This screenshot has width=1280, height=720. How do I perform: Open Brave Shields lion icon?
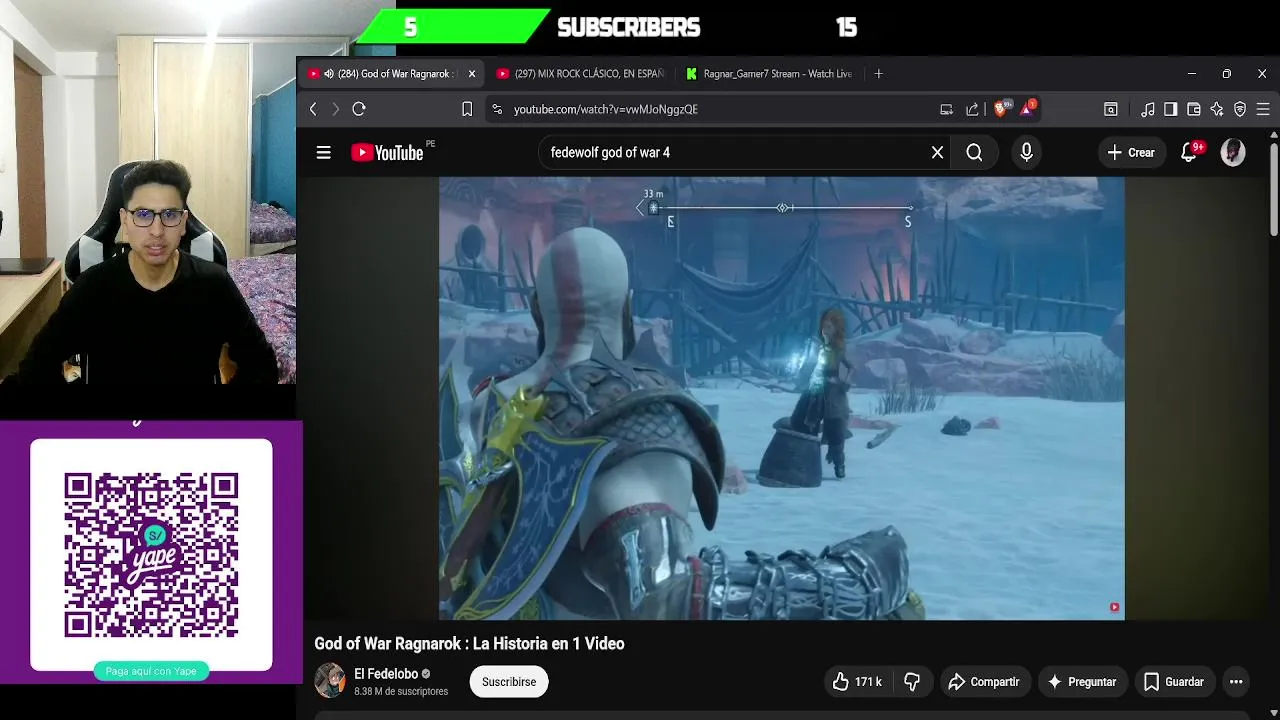[1002, 108]
